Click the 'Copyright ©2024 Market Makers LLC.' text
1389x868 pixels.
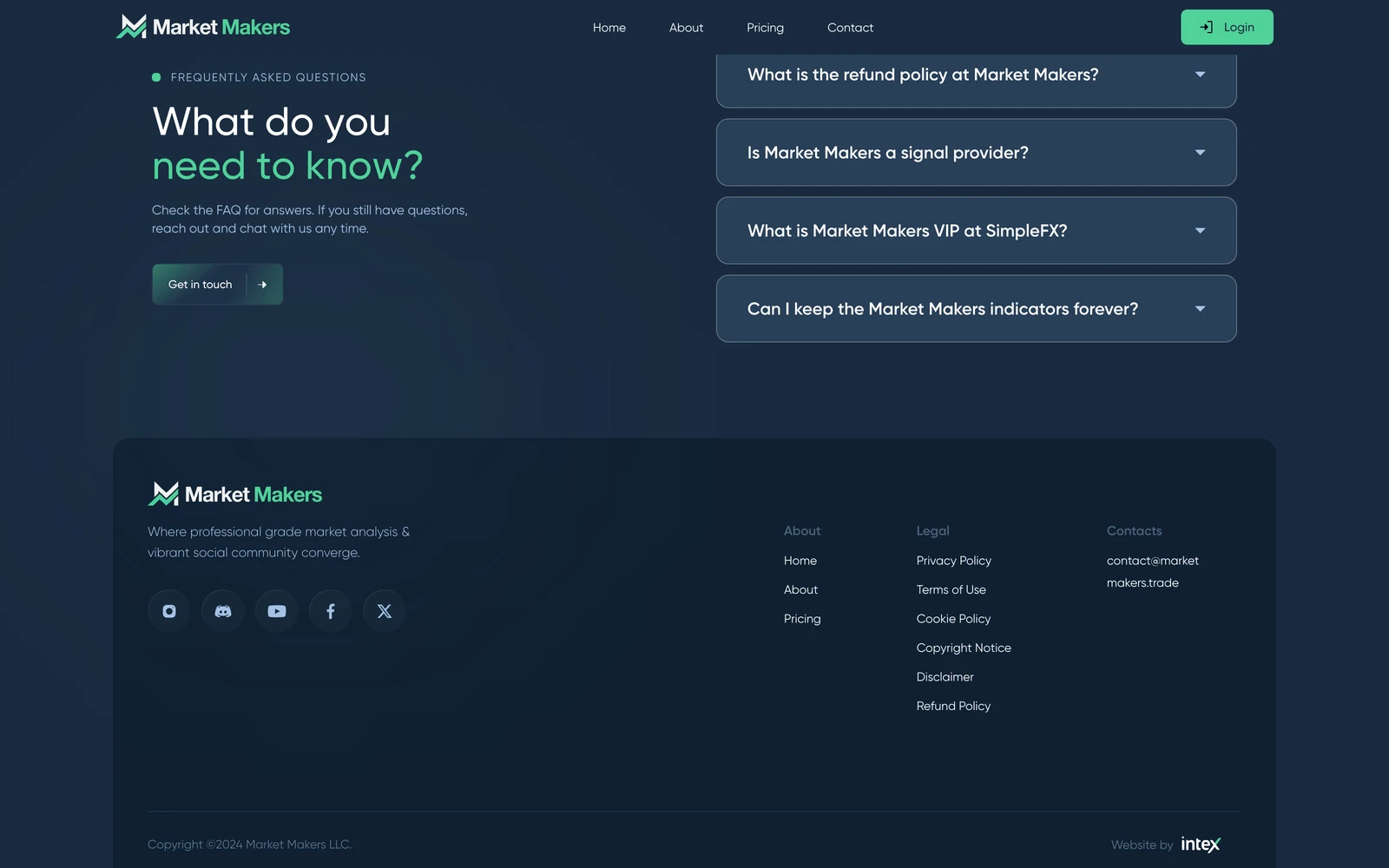click(249, 845)
